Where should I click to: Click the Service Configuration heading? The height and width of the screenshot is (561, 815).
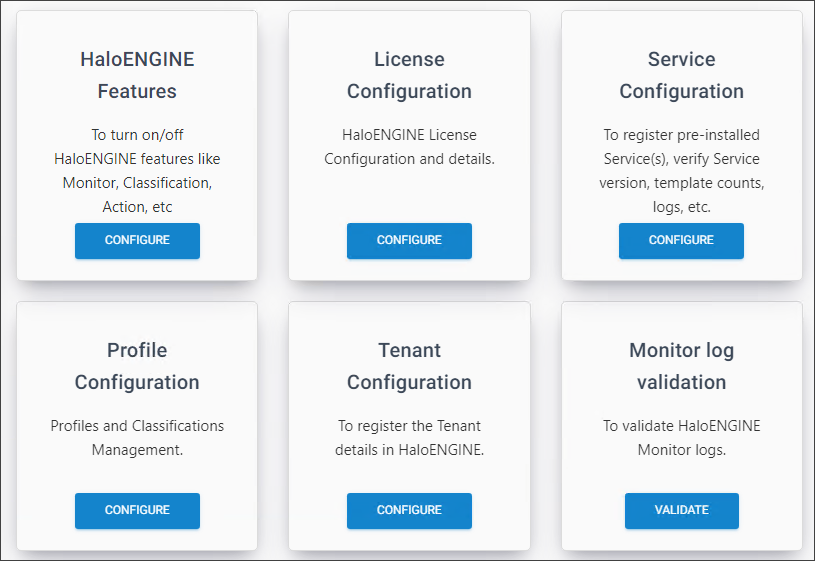681,75
